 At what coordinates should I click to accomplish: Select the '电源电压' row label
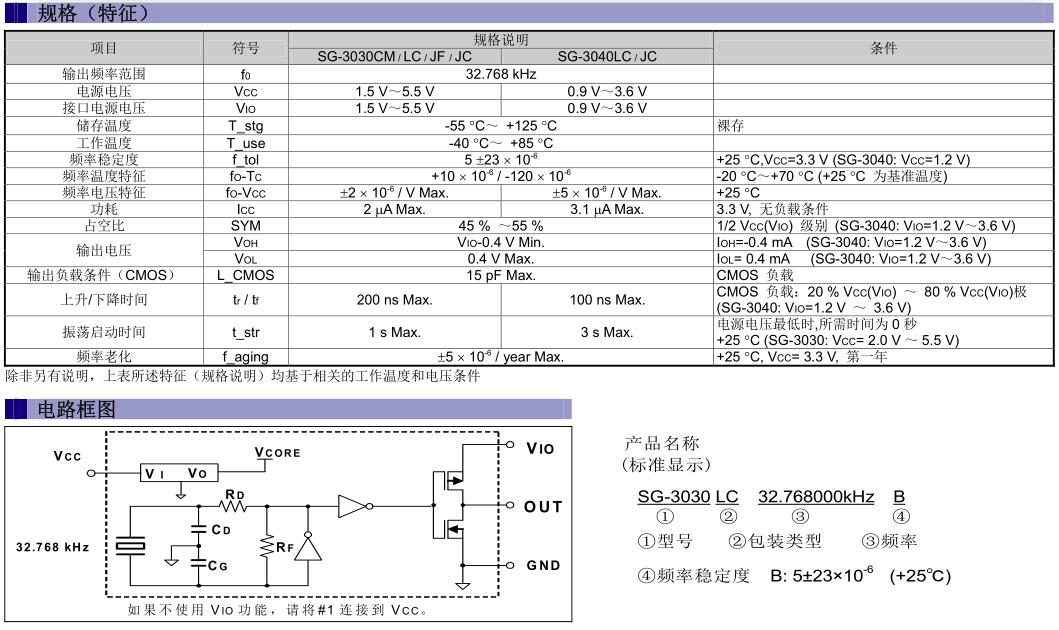point(104,91)
